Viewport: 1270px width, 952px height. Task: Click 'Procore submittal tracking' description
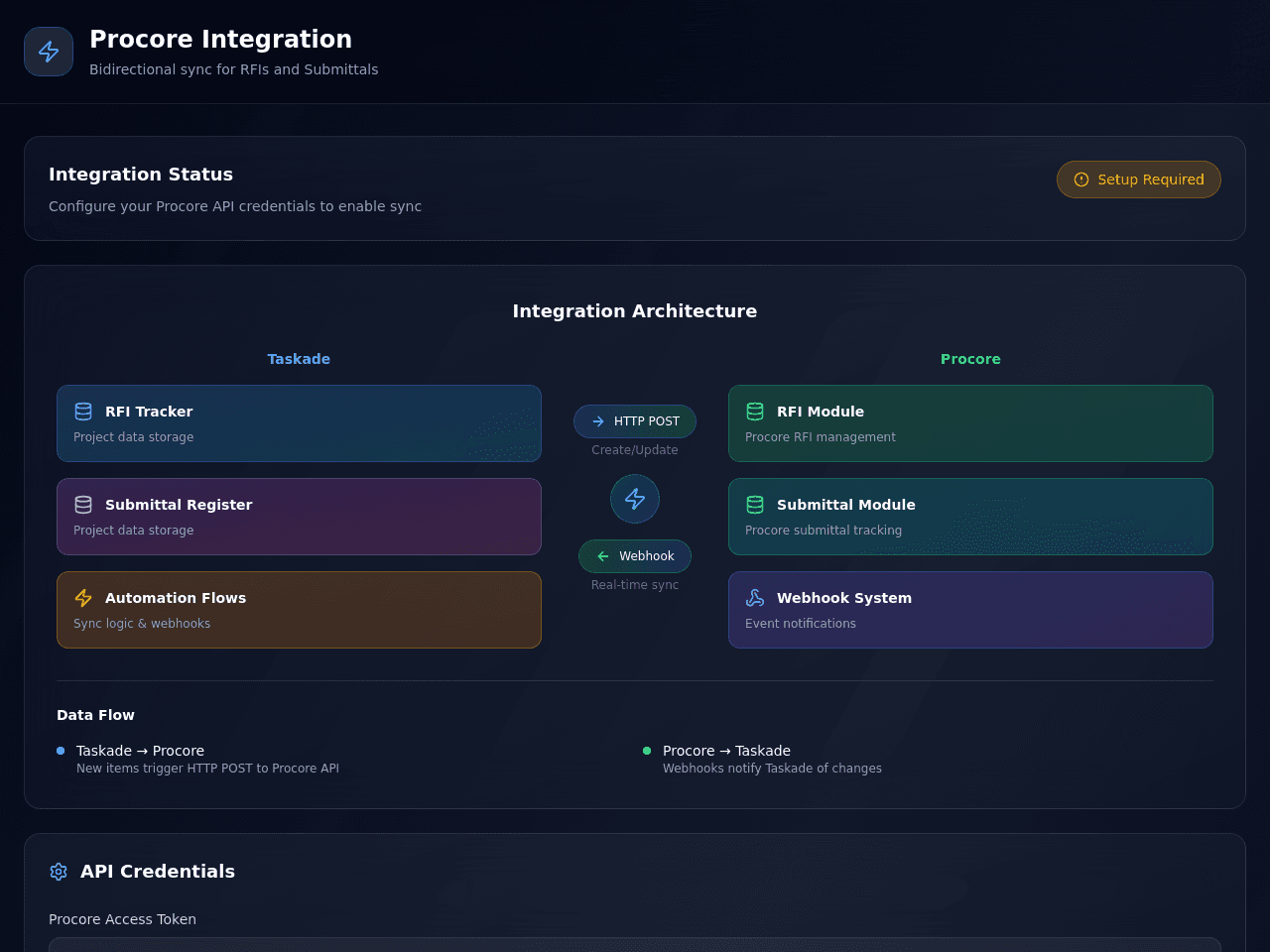click(824, 531)
